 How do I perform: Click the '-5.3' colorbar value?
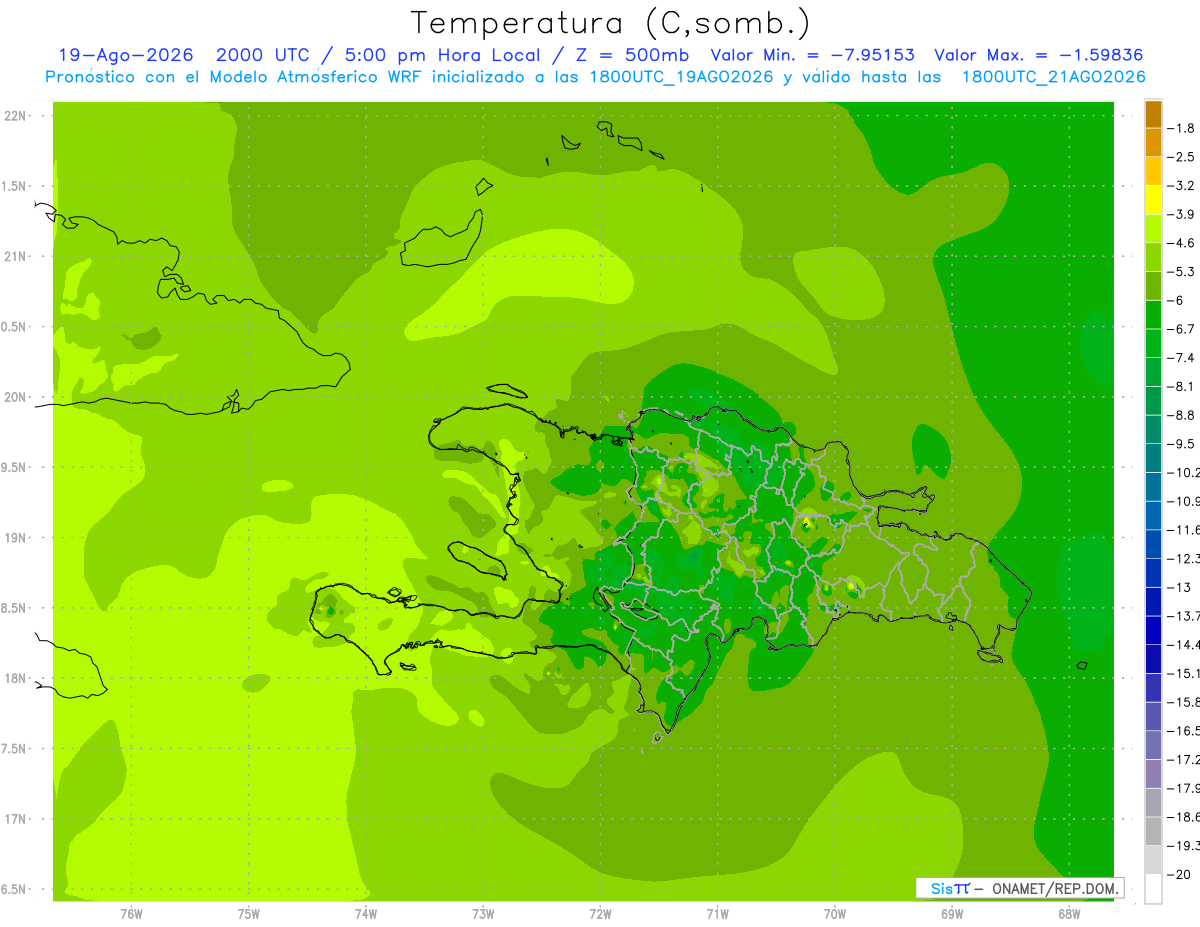(1181, 271)
